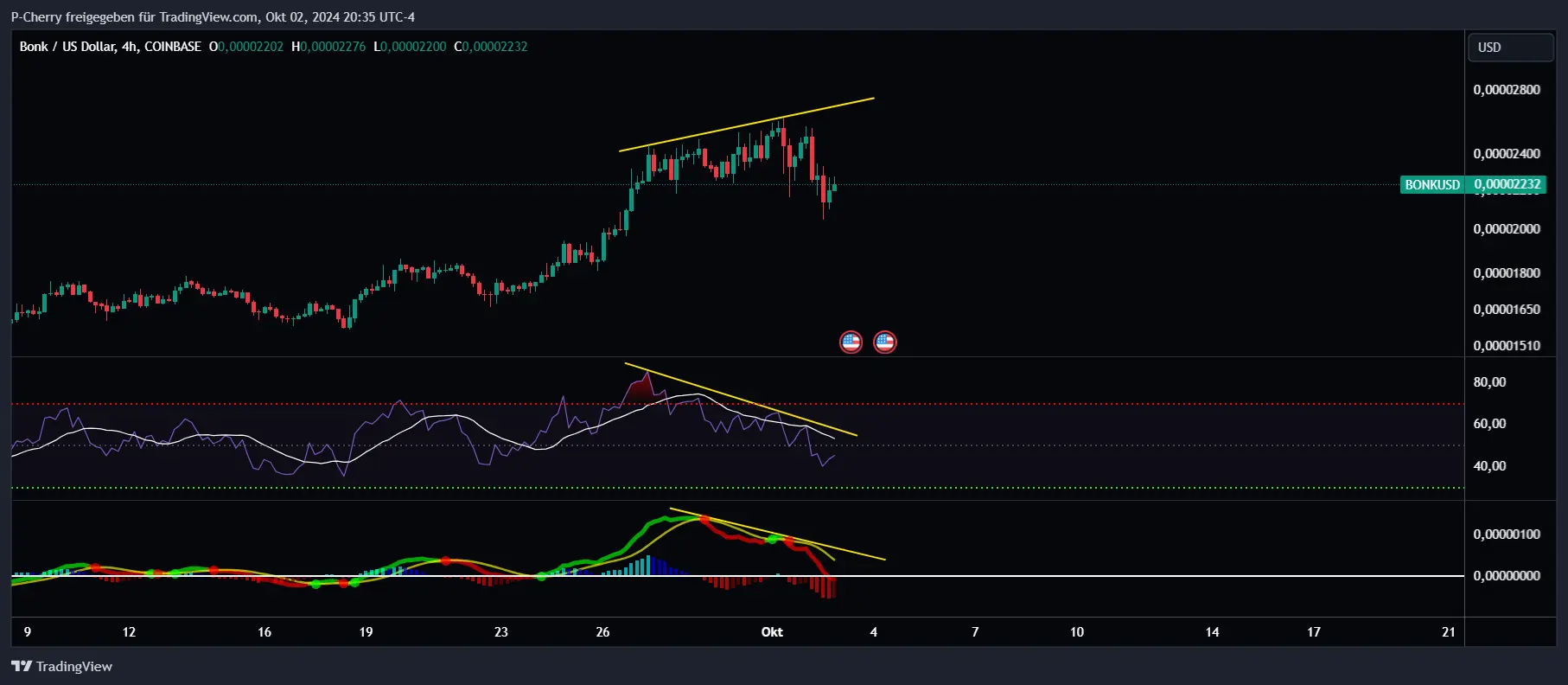Click the 0,00002400 price axis label
Image resolution: width=1568 pixels, height=685 pixels.
coord(1507,154)
